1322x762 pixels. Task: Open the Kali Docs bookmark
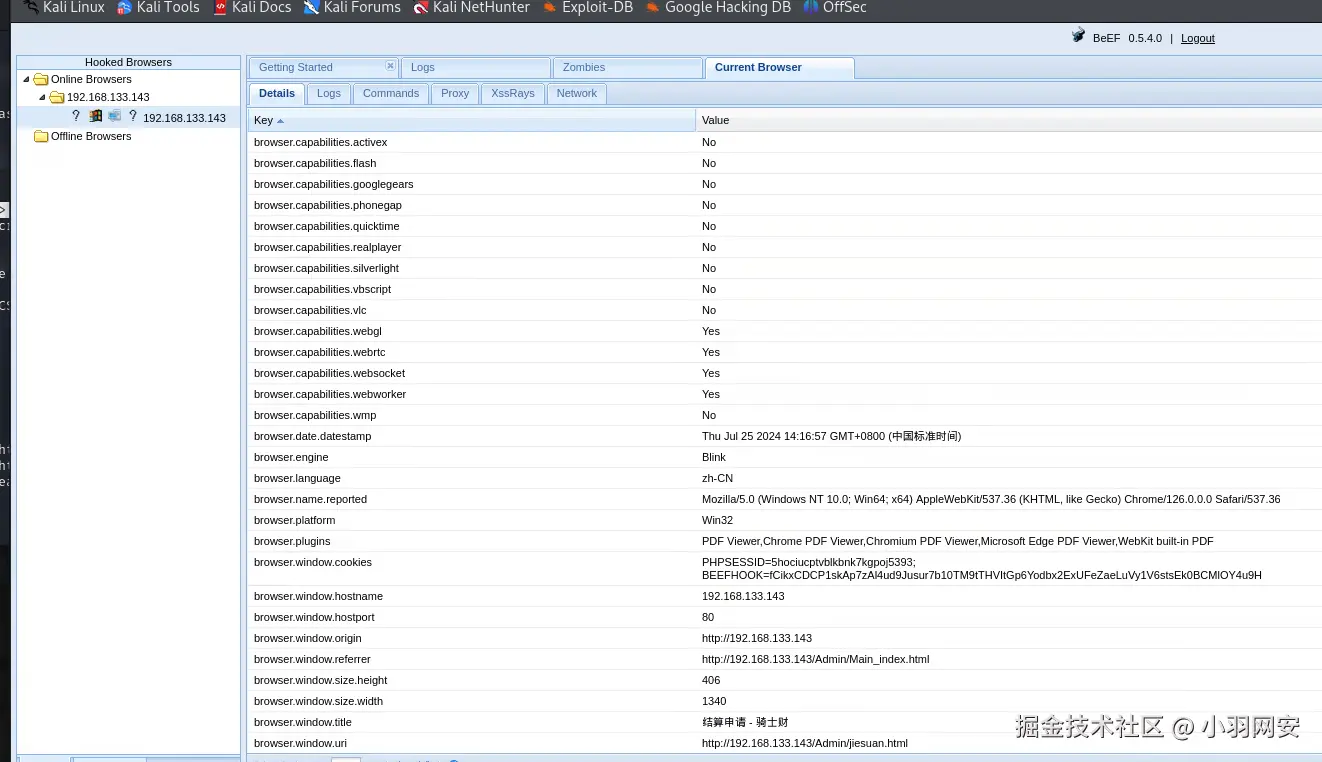(x=252, y=7)
